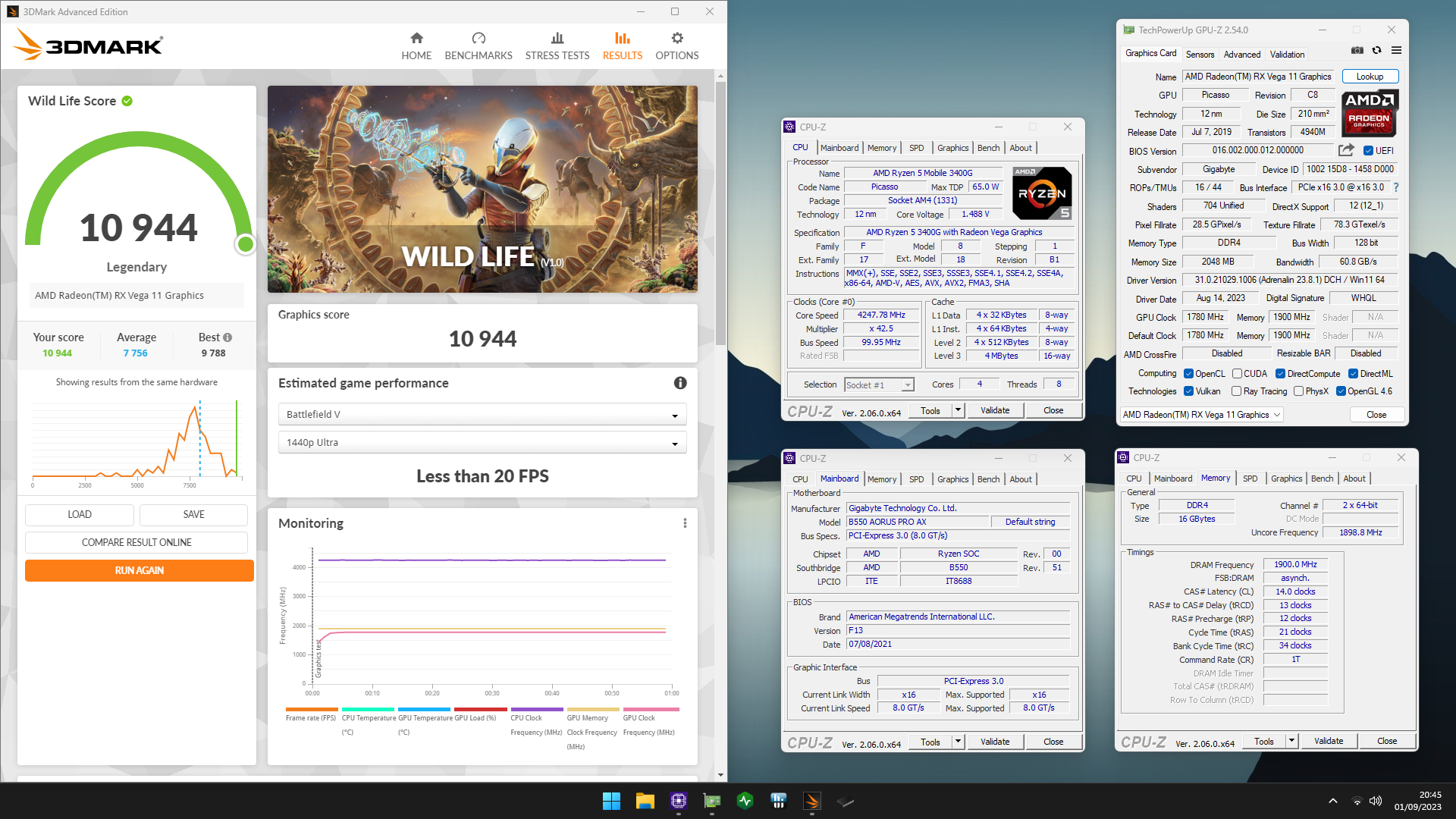Click the GPU-Z BIOS export share icon

click(x=1346, y=150)
